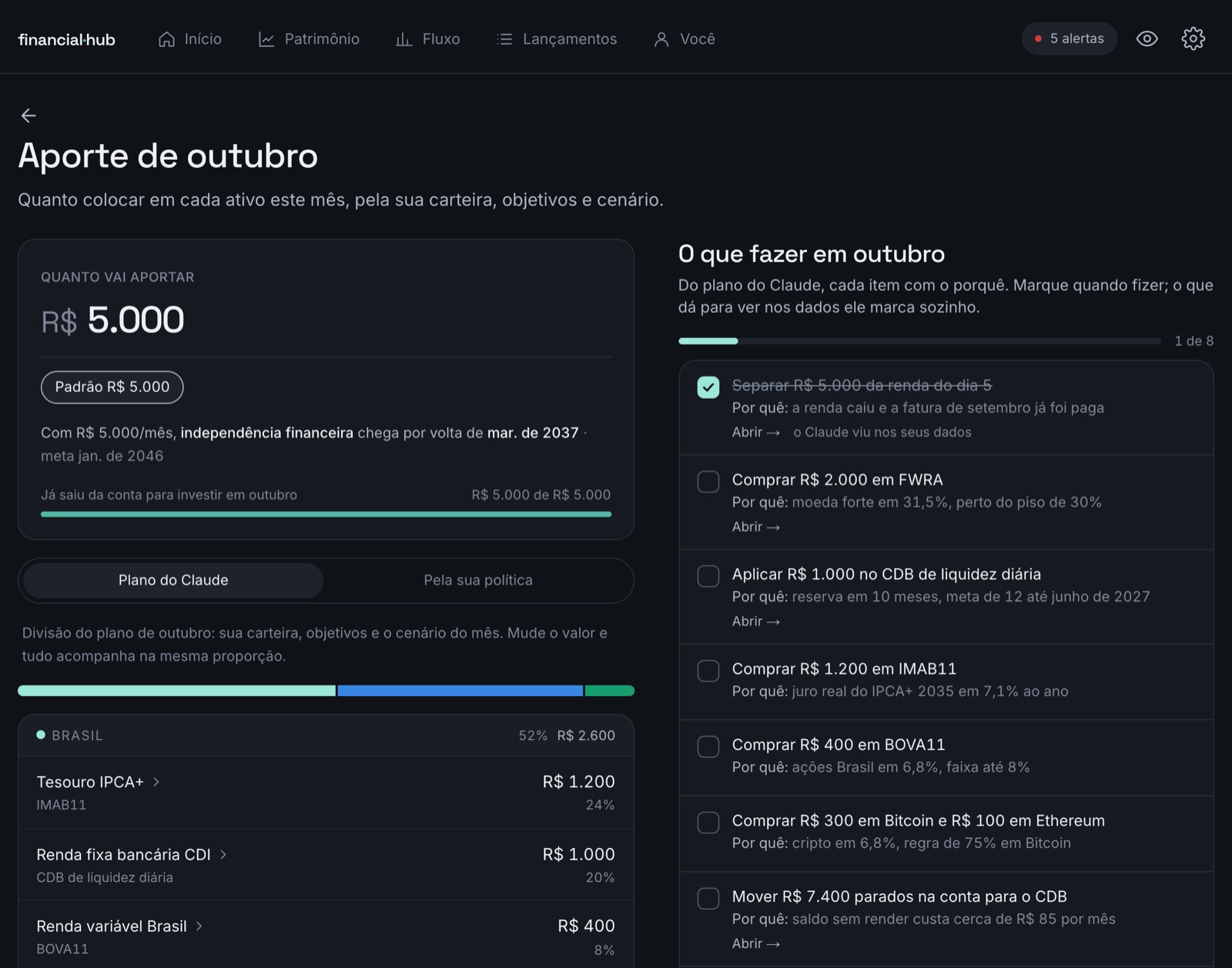
Task: Expand Renda fixa bancária CDI chevron
Action: pos(223,854)
